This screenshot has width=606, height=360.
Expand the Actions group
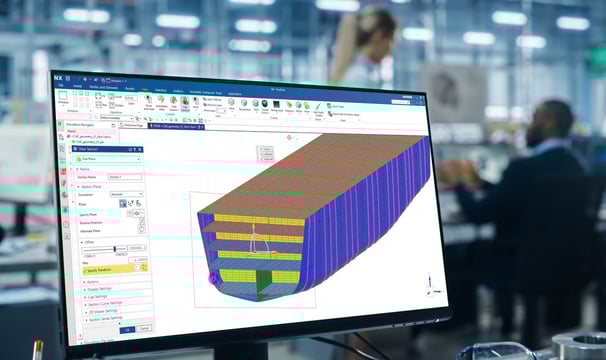click(x=91, y=282)
